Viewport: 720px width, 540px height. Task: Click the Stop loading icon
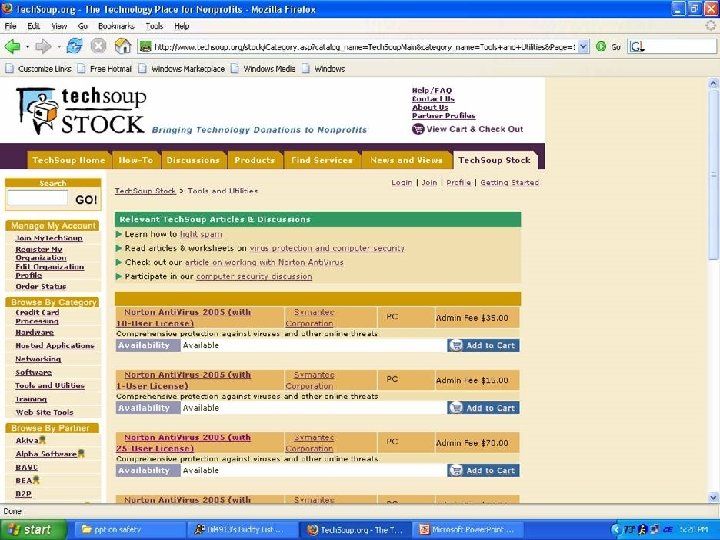(x=98, y=46)
